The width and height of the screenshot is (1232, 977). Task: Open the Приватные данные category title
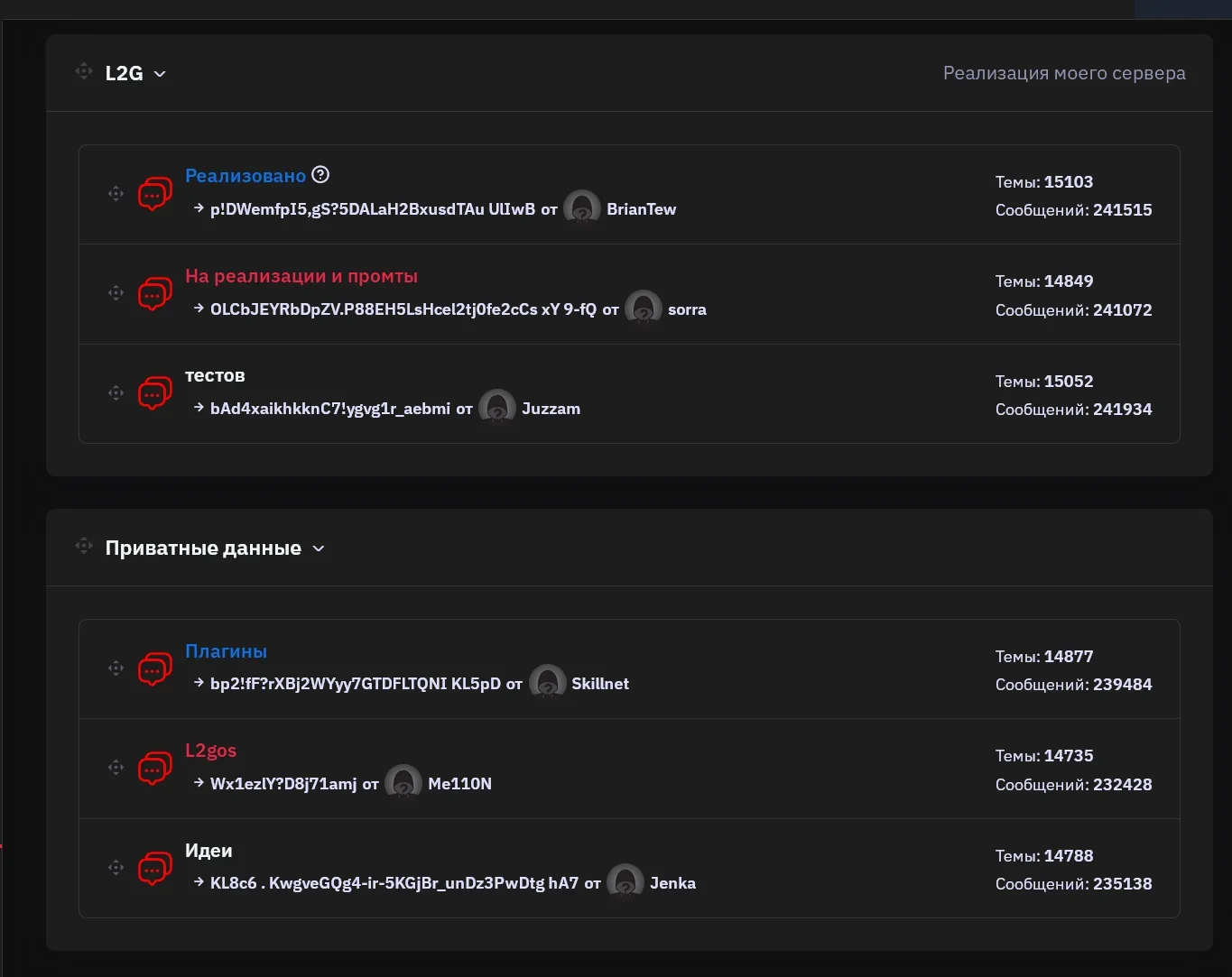coord(203,548)
